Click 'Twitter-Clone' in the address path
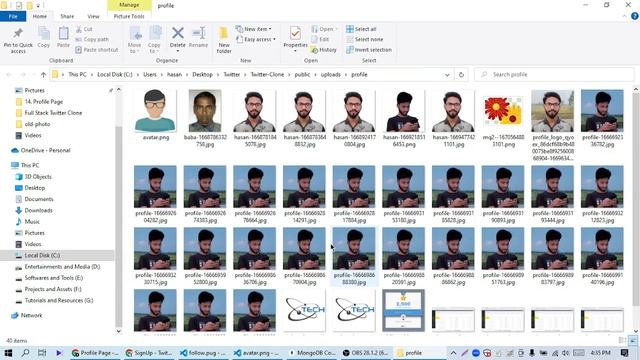 (267, 75)
